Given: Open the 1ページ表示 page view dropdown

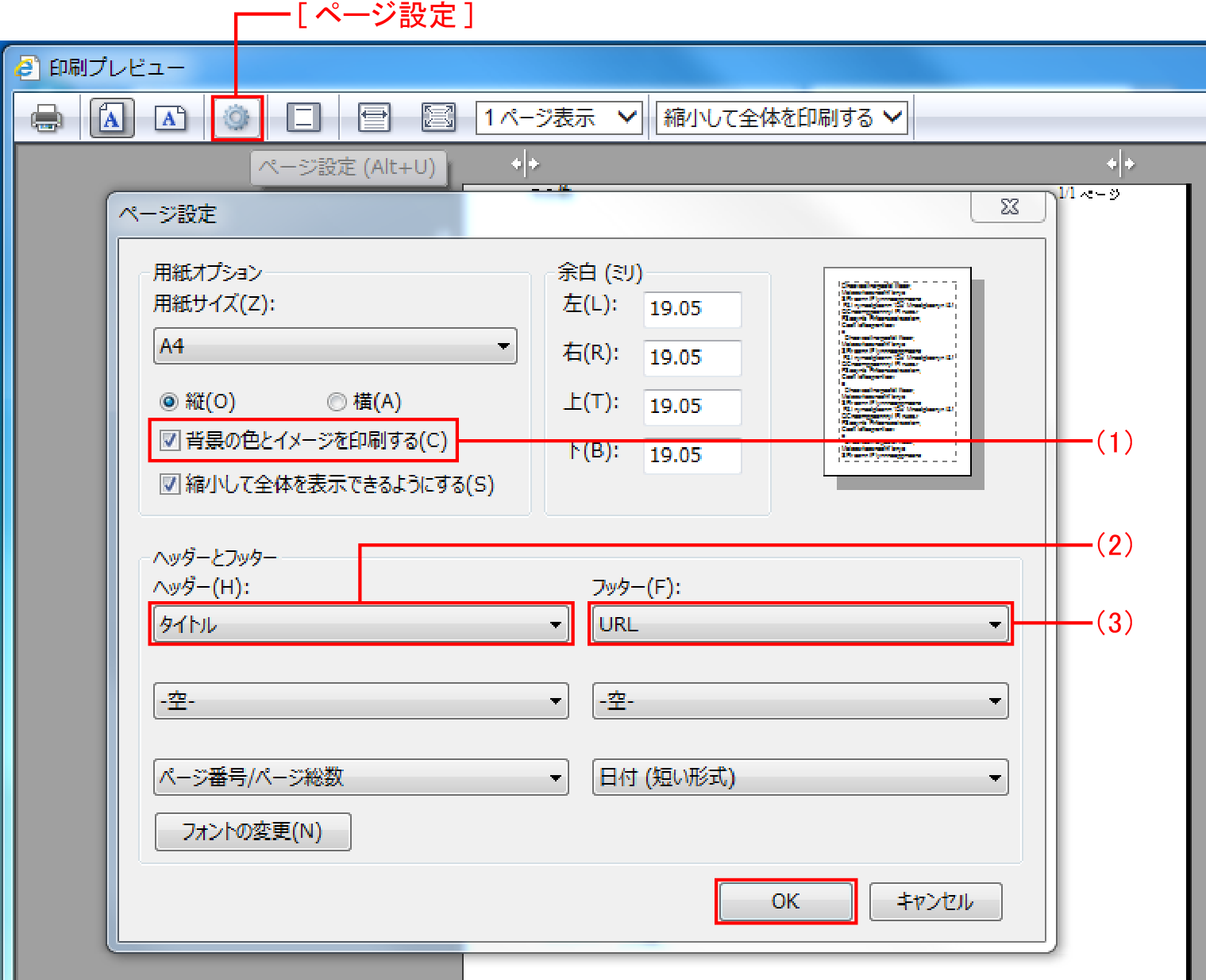Looking at the screenshot, I should (559, 118).
